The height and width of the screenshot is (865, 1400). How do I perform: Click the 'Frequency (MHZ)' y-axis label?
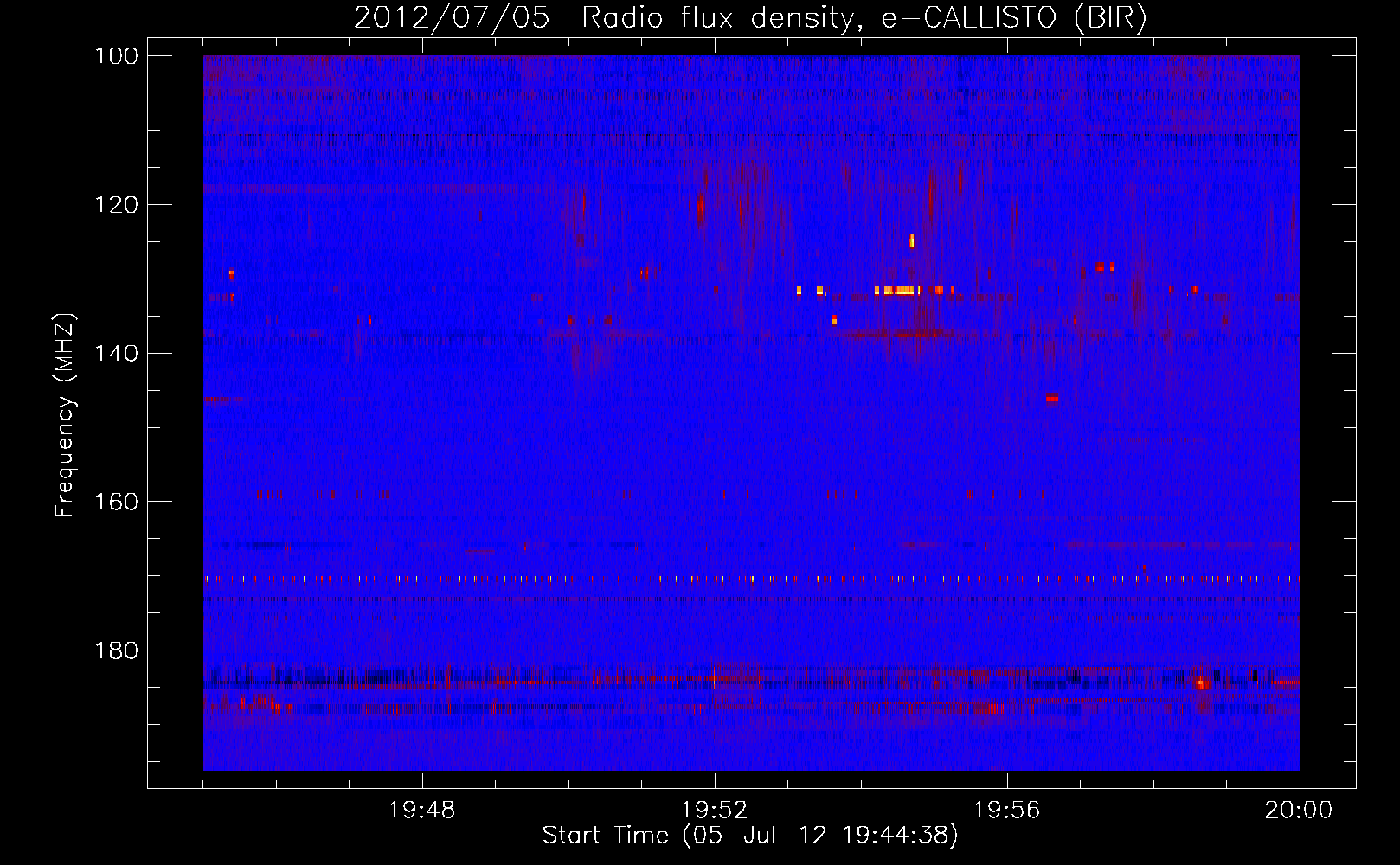(x=65, y=414)
